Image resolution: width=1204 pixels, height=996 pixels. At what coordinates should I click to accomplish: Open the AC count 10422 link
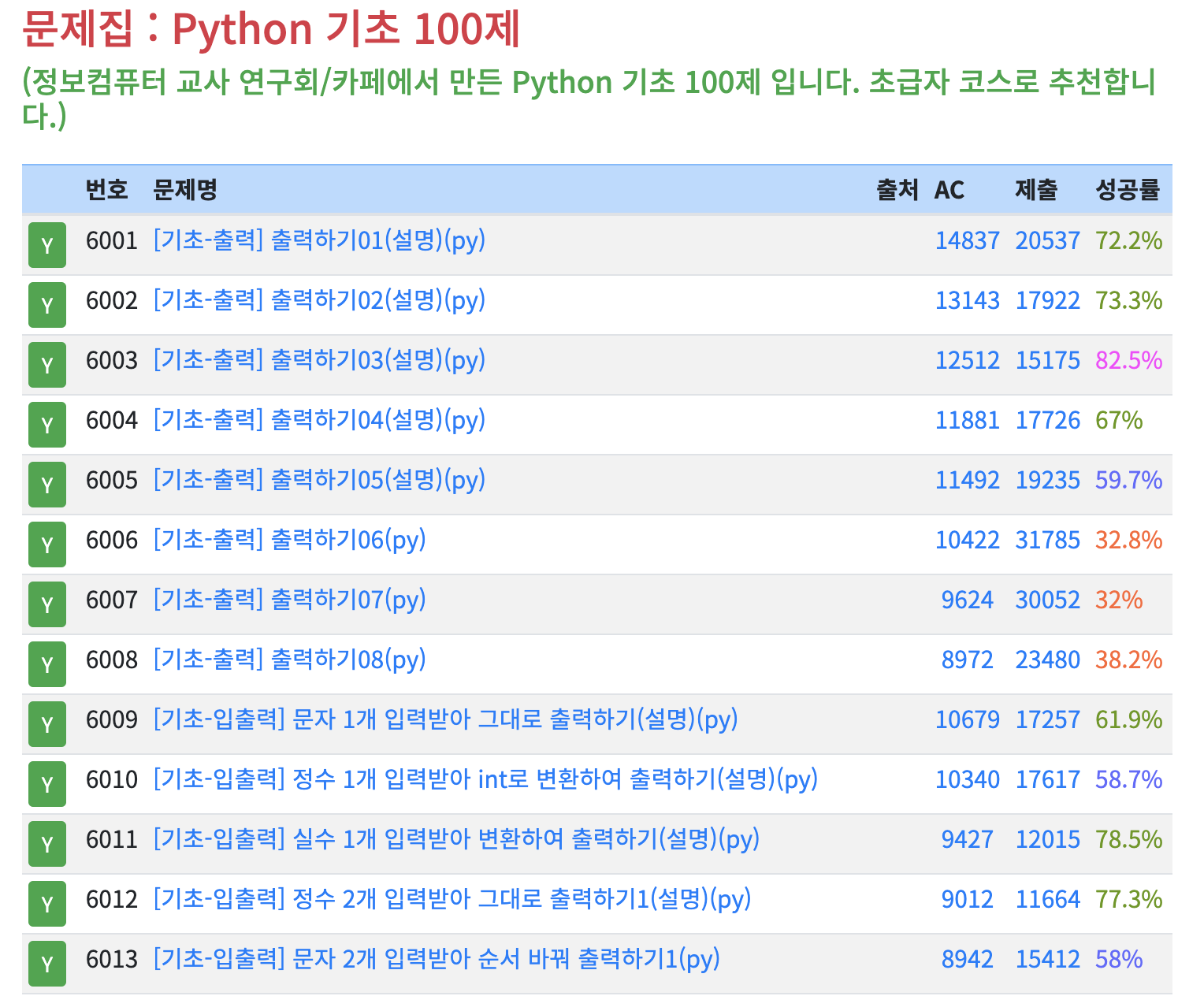tap(967, 540)
